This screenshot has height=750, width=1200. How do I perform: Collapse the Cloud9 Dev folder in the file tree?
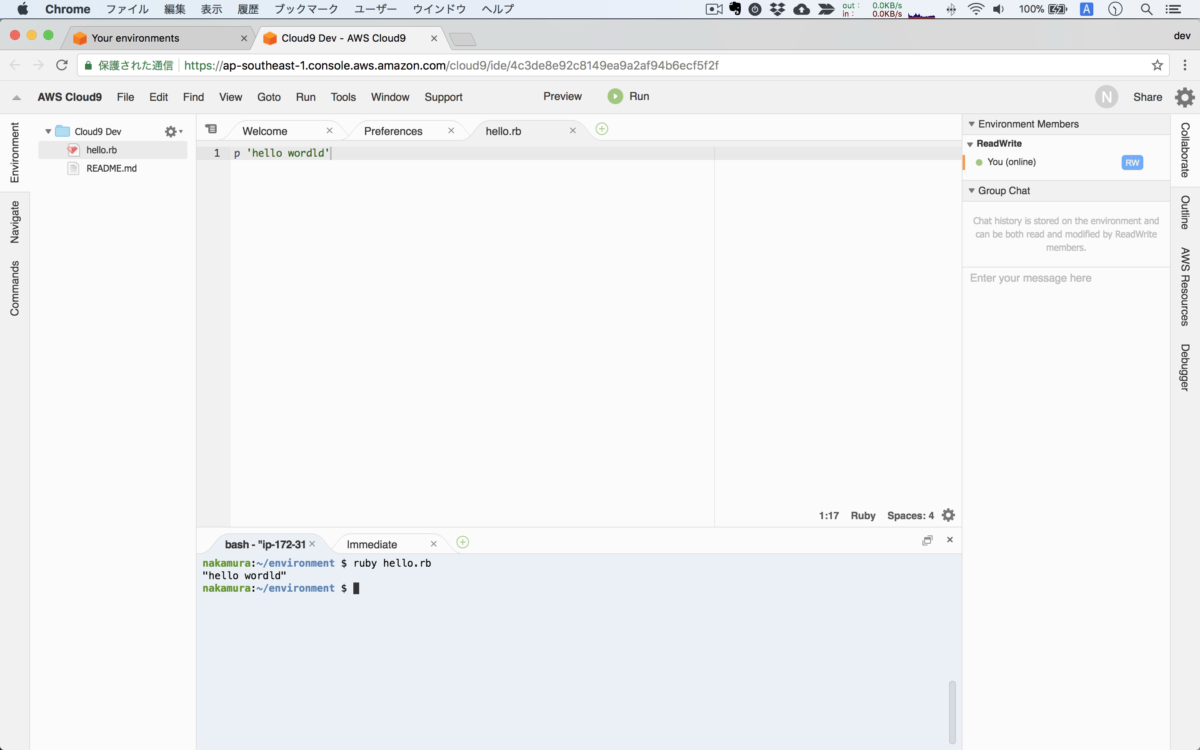coord(47,130)
